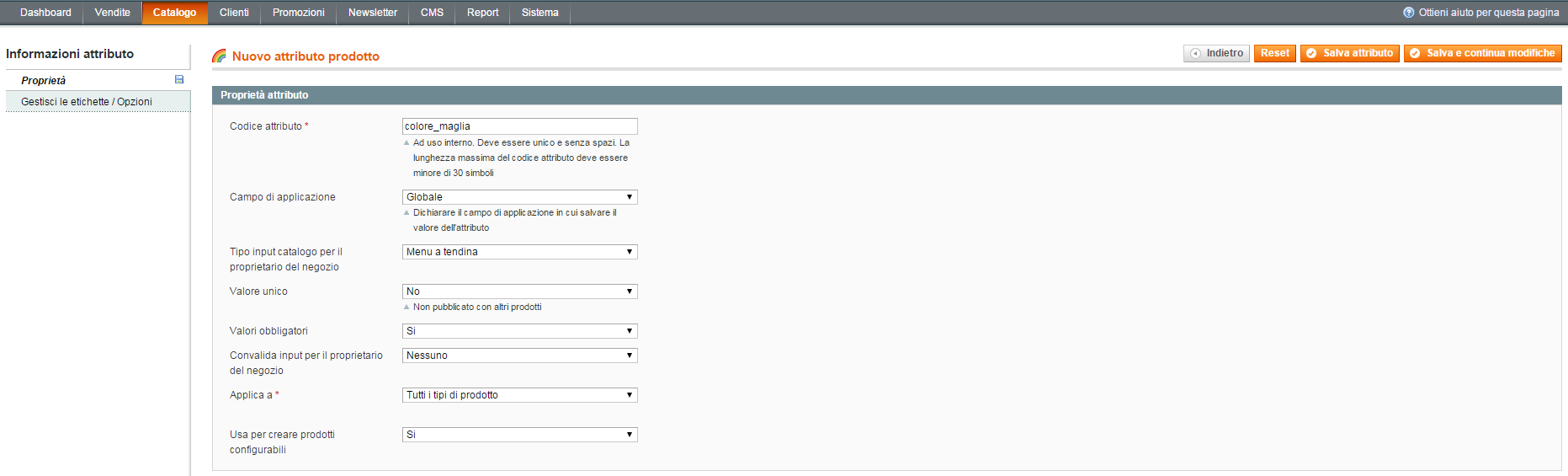Image resolution: width=1568 pixels, height=476 pixels.
Task: Click the Salva attributo button
Action: tap(1350, 53)
